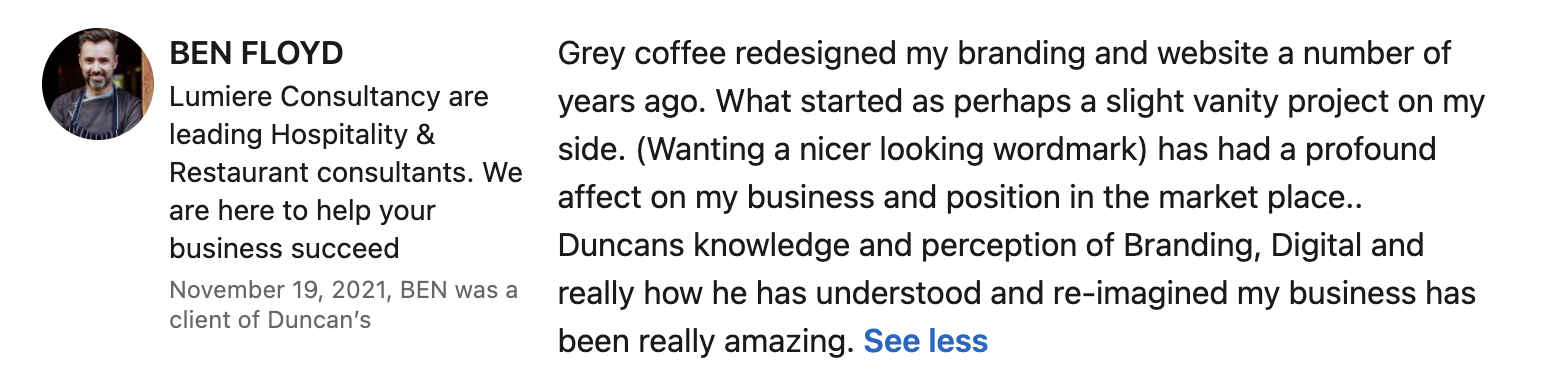Screen dimensions: 1546x392
Task: Click 're-imagined my business' text line
Action: coord(1017,293)
